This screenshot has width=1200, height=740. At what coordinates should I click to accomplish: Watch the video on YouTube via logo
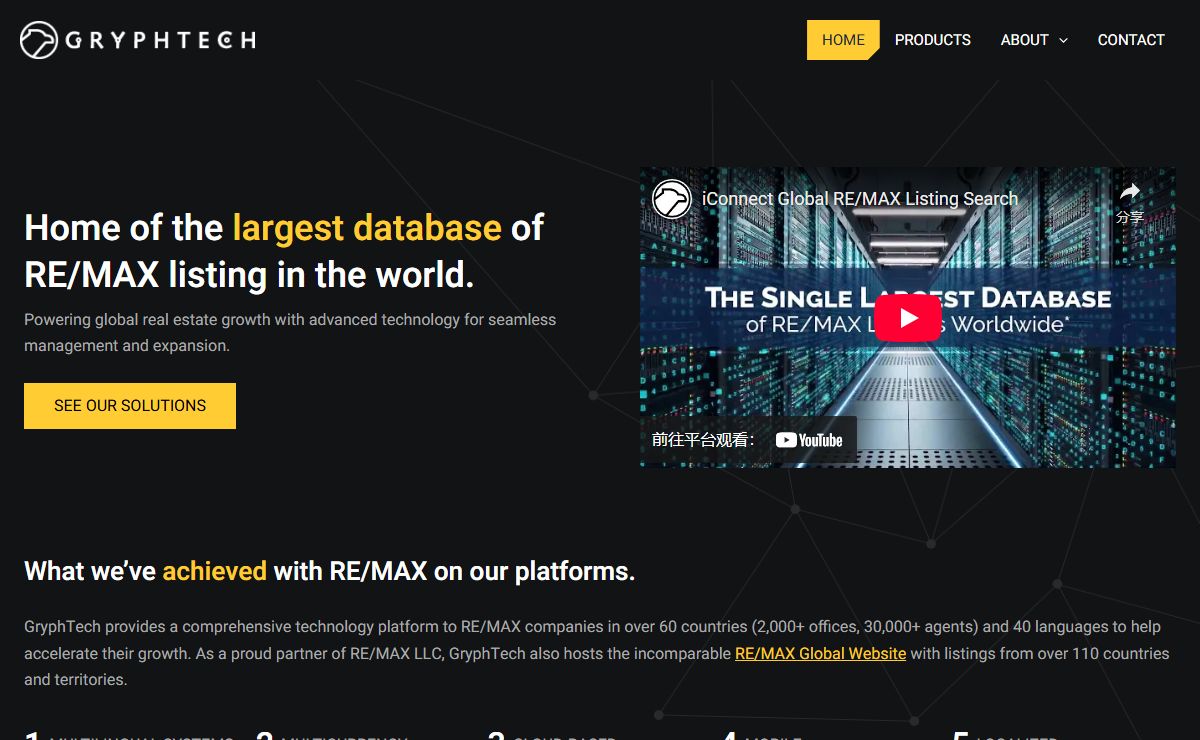pyautogui.click(x=809, y=440)
